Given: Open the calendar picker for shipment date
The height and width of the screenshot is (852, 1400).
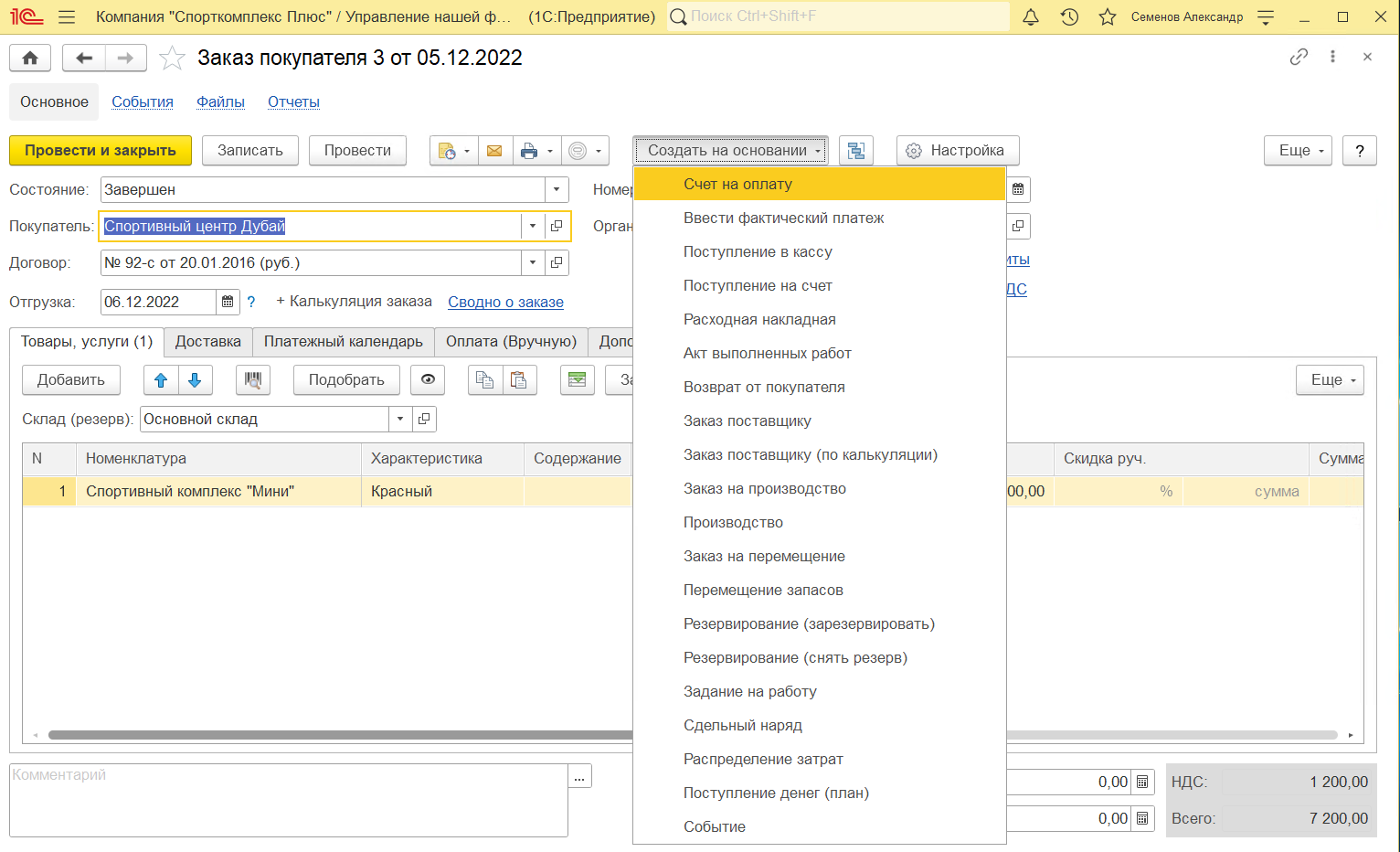Looking at the screenshot, I should pos(228,302).
